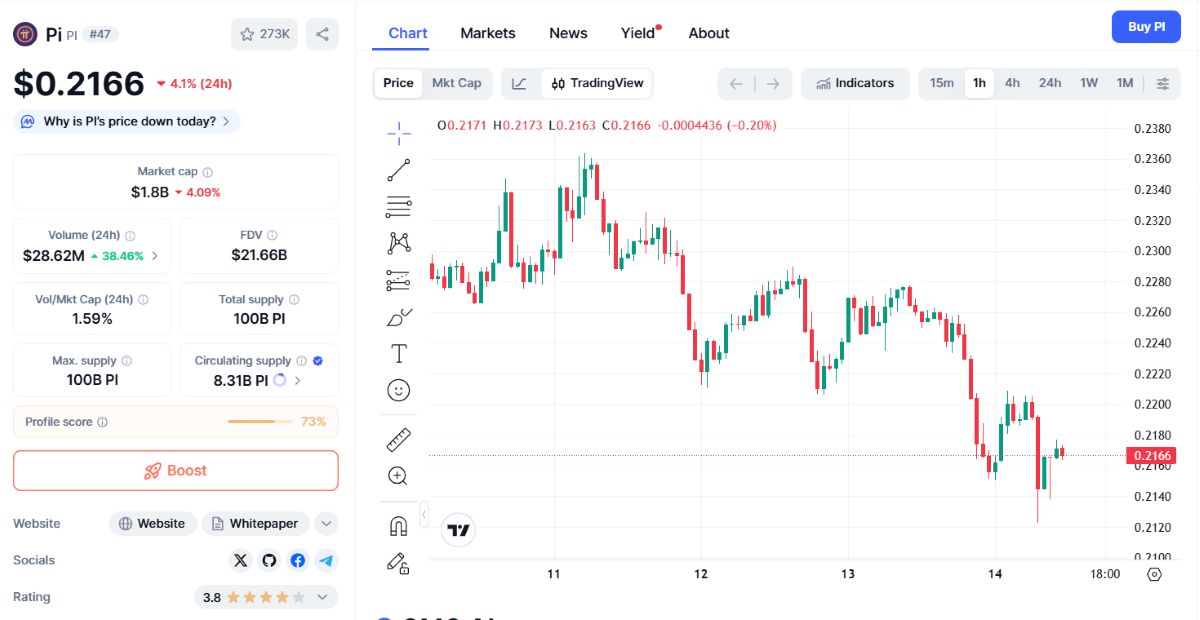
Task: Expand the Rating 3.8 dropdown
Action: click(x=266, y=597)
